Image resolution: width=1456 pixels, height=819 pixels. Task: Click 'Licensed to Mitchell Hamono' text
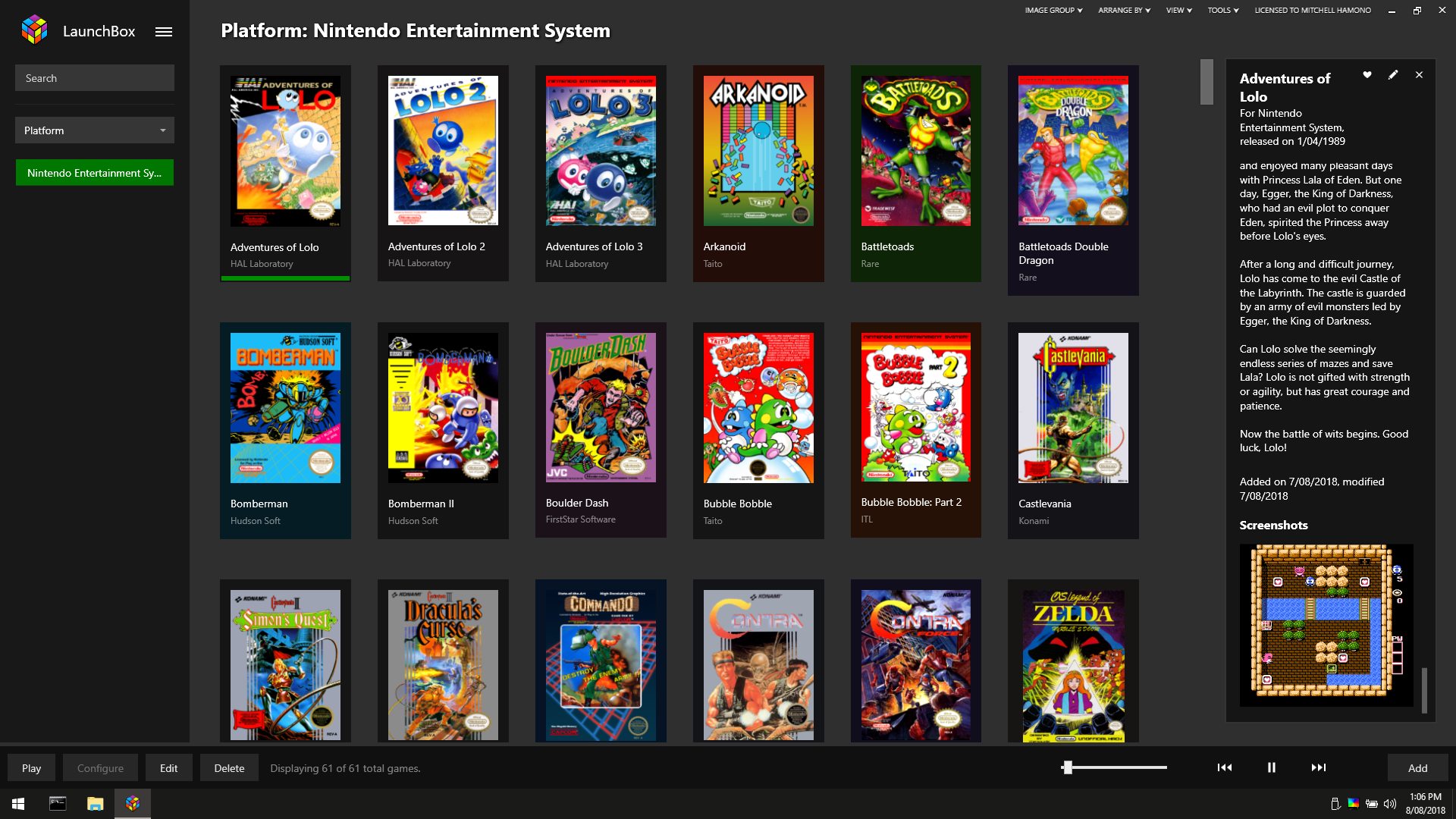click(x=1313, y=11)
